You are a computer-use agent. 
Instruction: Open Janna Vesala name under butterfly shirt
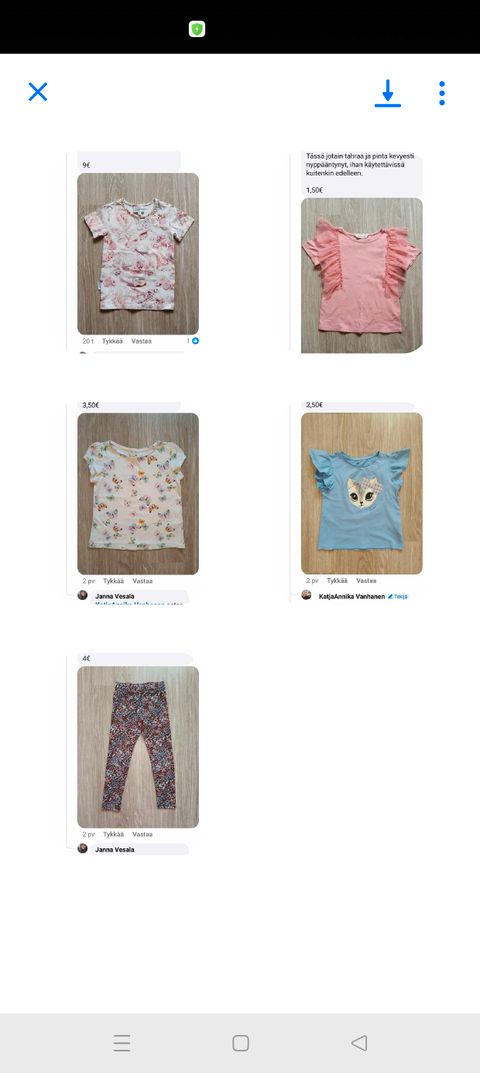pos(114,596)
